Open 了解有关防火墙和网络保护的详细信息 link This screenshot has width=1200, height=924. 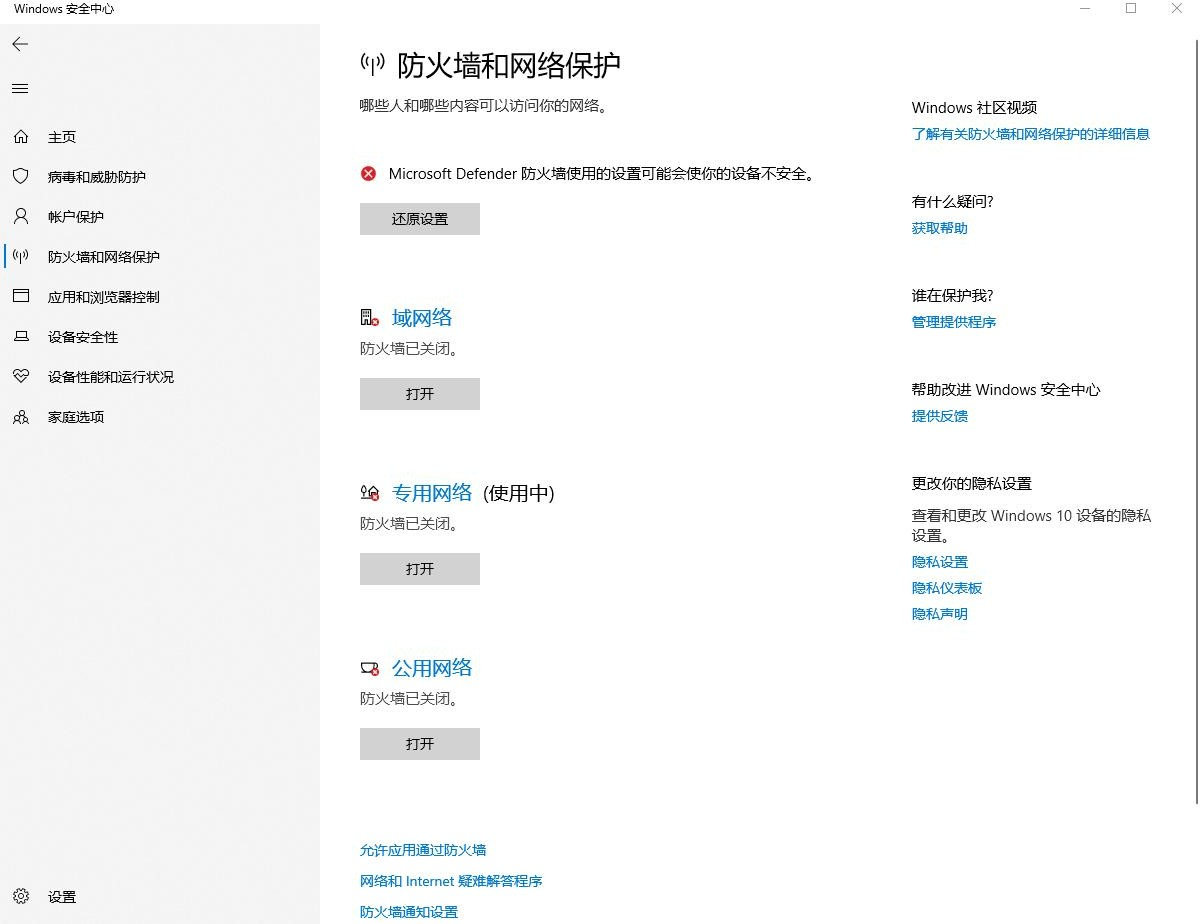point(1031,134)
